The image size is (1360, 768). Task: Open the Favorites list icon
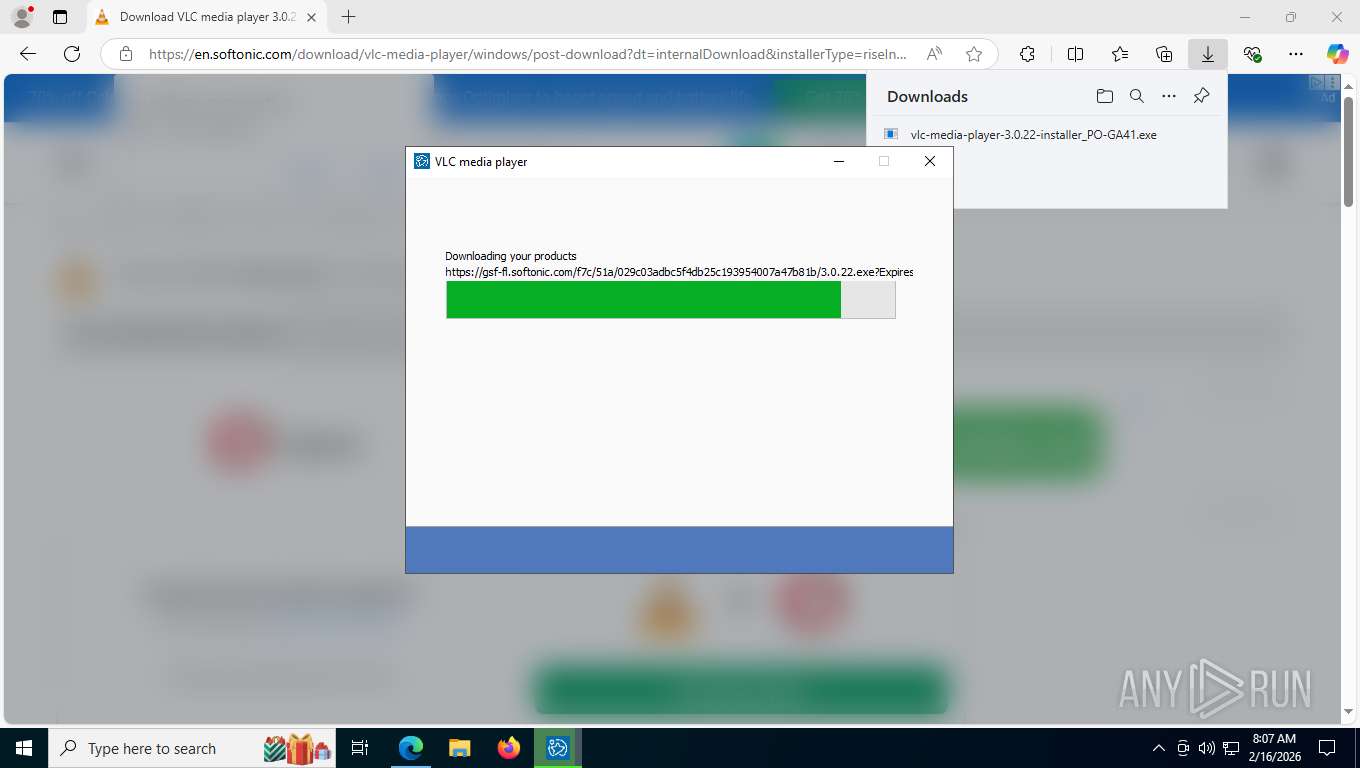tap(1120, 54)
